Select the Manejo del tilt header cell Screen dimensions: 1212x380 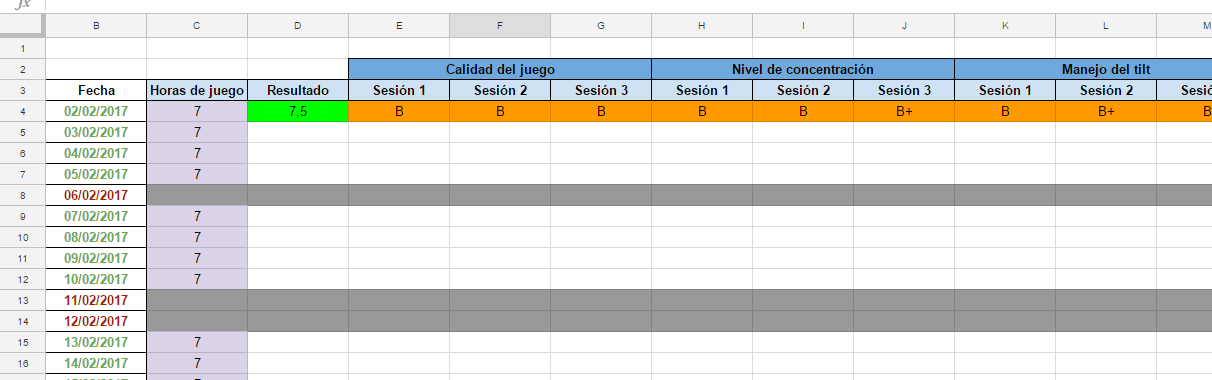(1083, 69)
